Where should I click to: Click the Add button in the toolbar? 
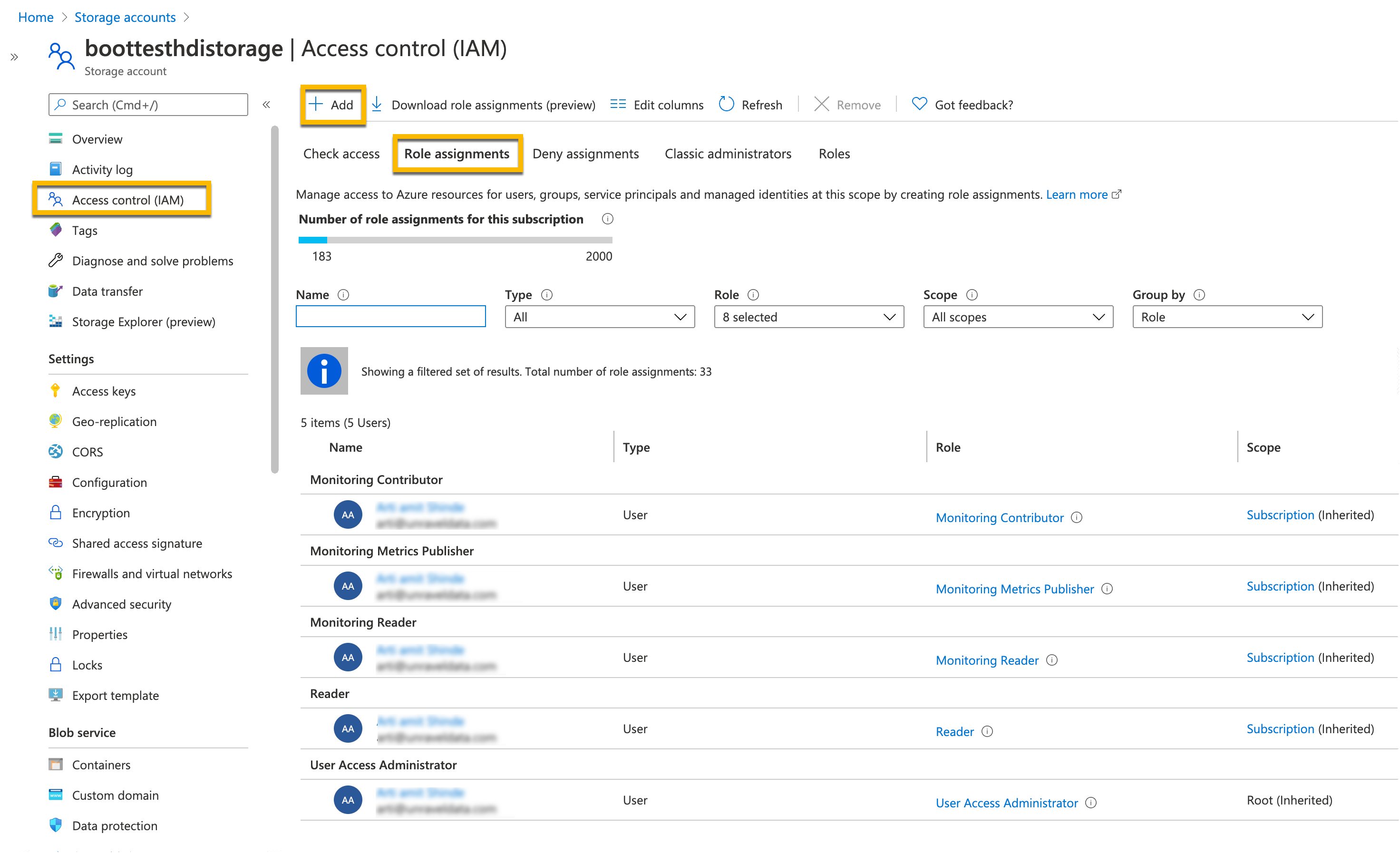(x=332, y=105)
